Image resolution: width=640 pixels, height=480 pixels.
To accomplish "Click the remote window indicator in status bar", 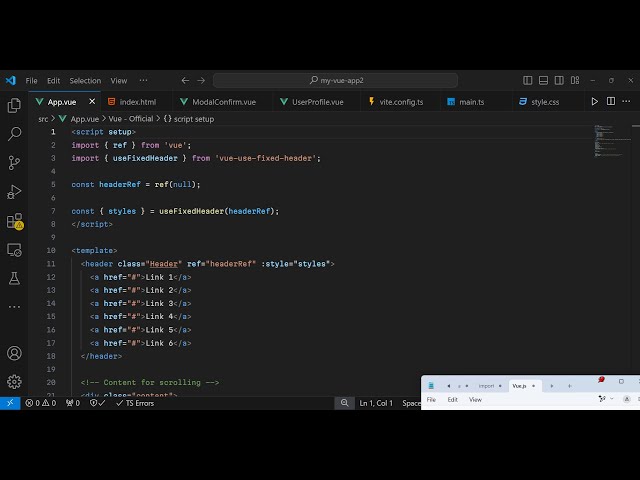I will (x=10, y=403).
